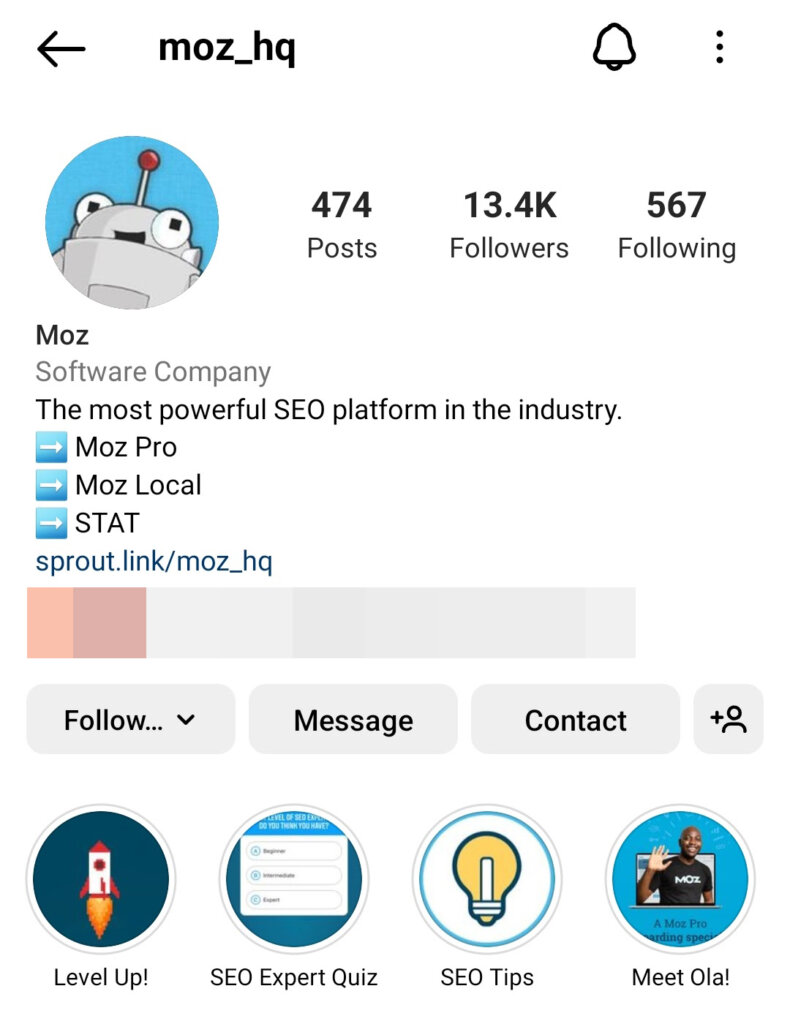Open the Level Up! story highlight
Image resolution: width=790 pixels, height=1024 pixels.
click(101, 878)
